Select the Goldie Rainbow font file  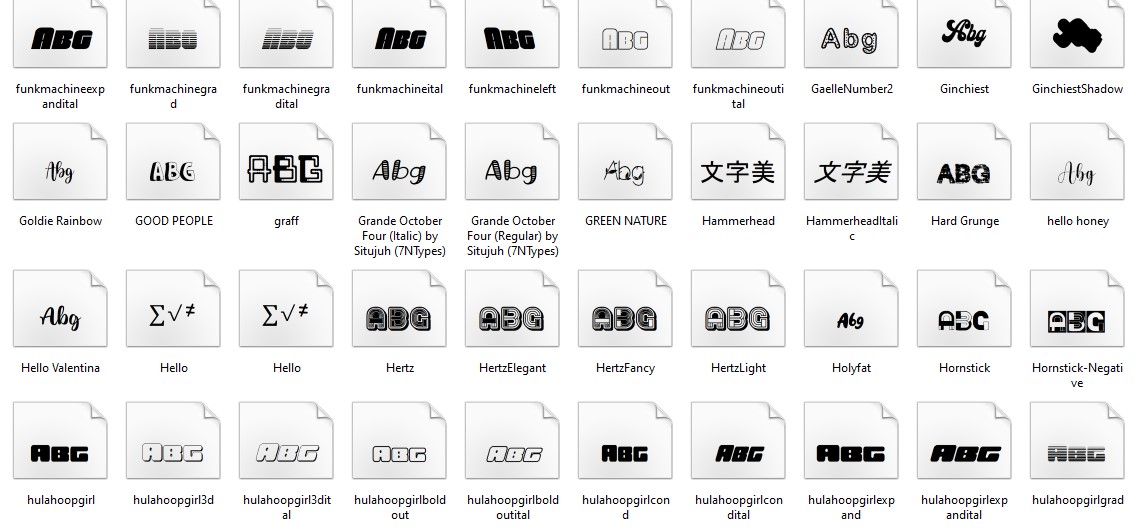click(x=60, y=171)
